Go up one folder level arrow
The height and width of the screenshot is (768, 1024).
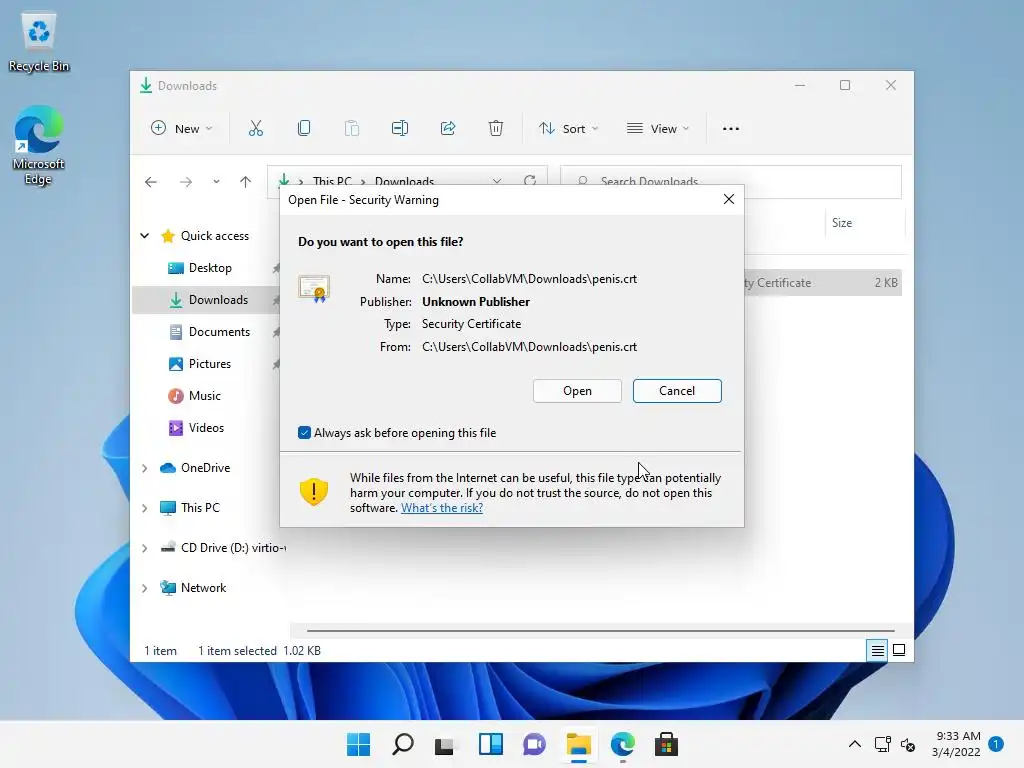point(246,182)
